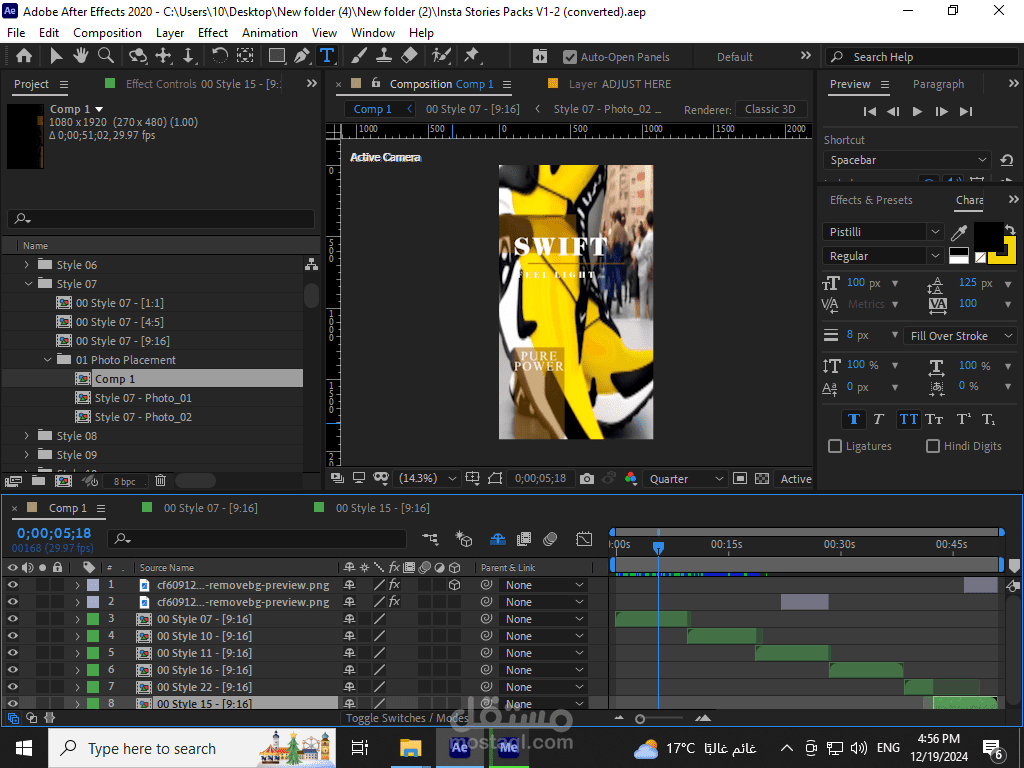Open the Pistilli font family dropdown
This screenshot has width=1024, height=768.
[935, 232]
